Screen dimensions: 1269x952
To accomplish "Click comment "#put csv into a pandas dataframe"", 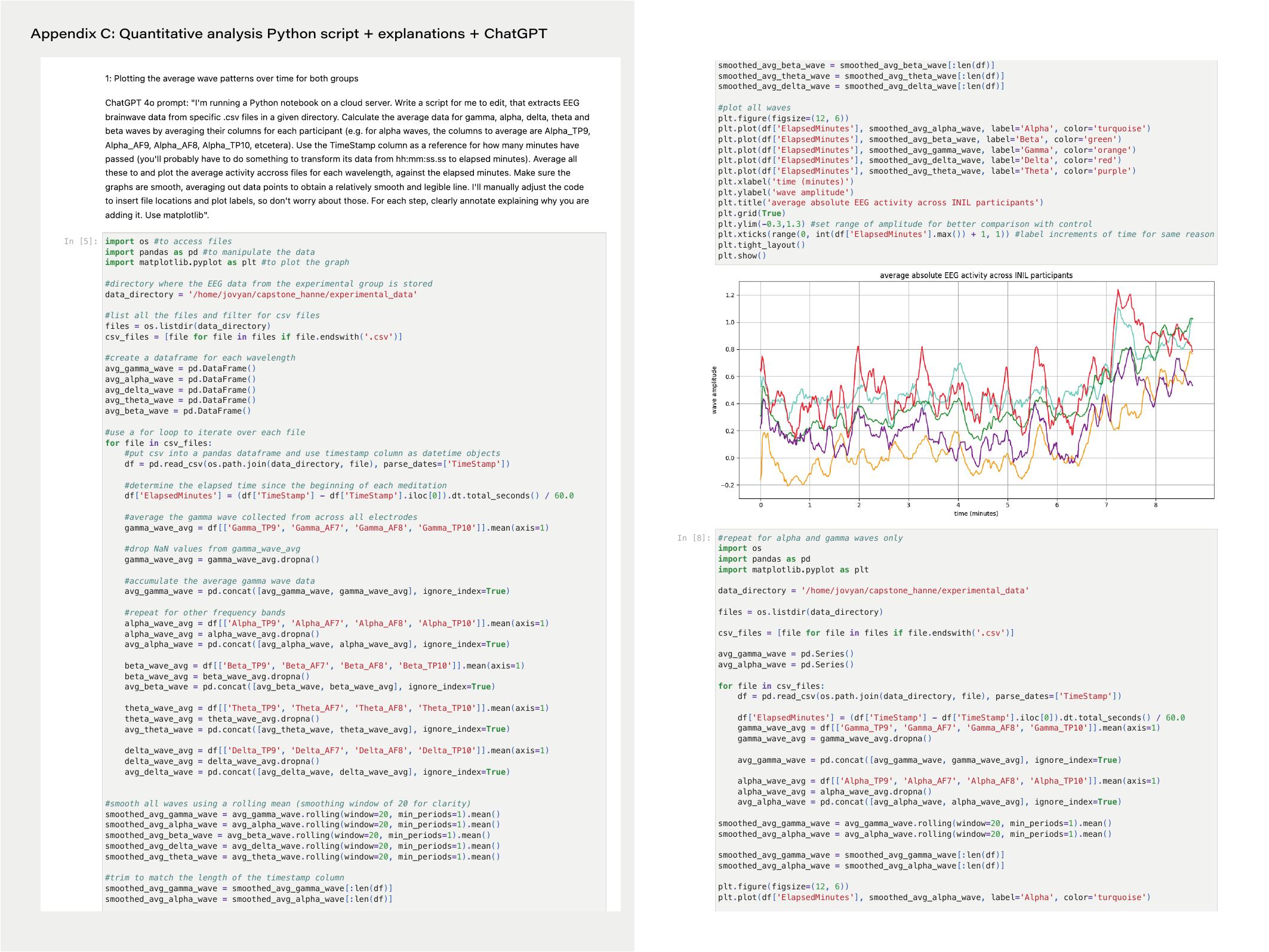I will tap(312, 453).
